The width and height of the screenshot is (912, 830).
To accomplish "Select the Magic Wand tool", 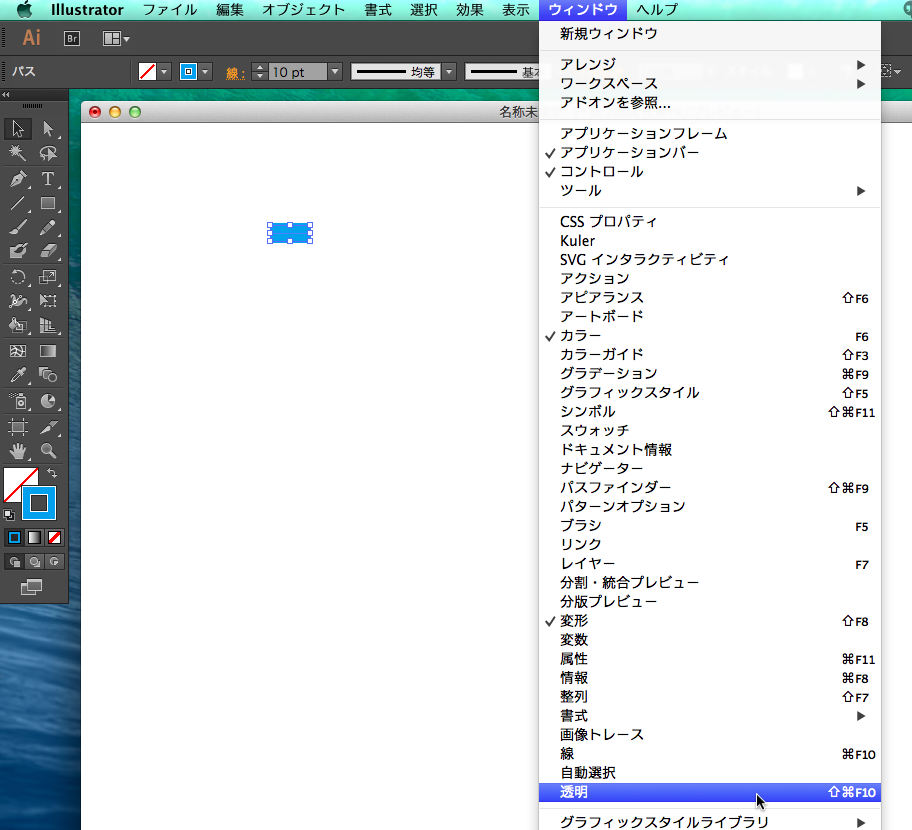I will pos(18,153).
